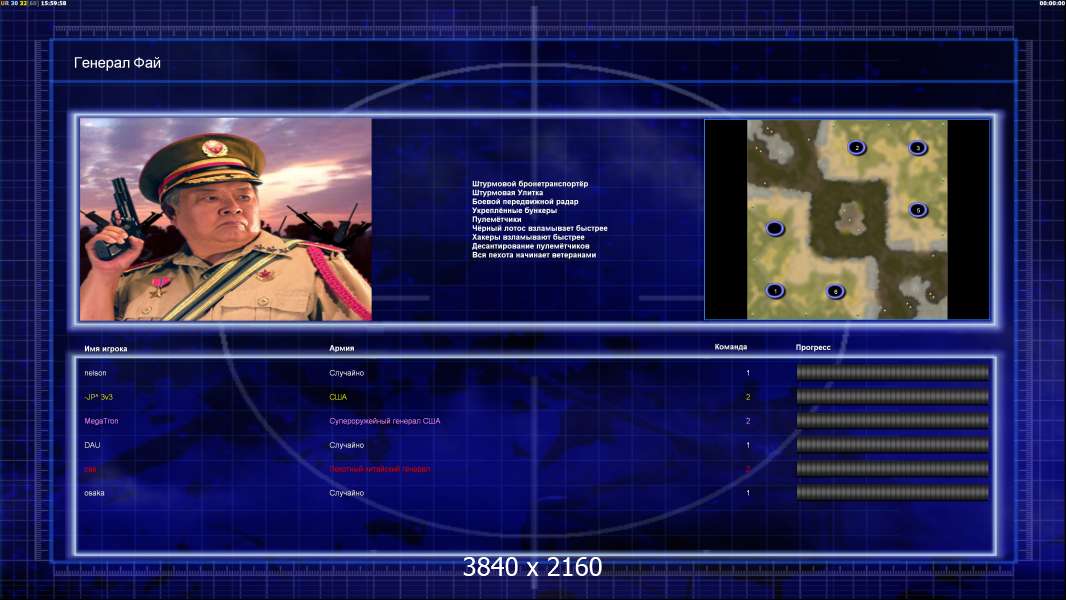Click team number 1 in nelson's row
The width and height of the screenshot is (1066, 600).
748,373
